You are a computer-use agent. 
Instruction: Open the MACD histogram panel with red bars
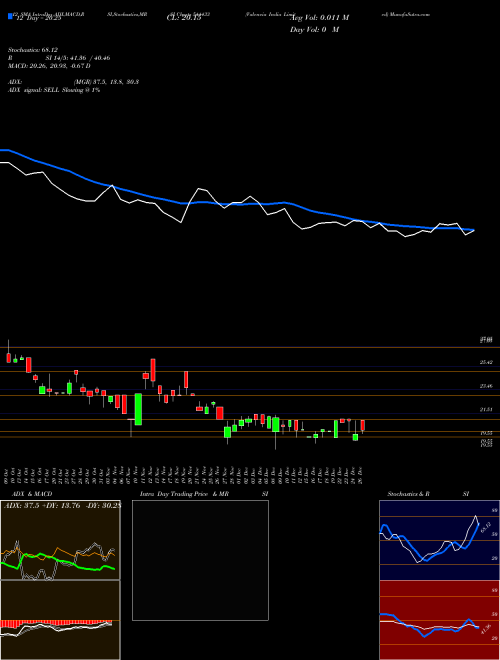[x=60, y=620]
